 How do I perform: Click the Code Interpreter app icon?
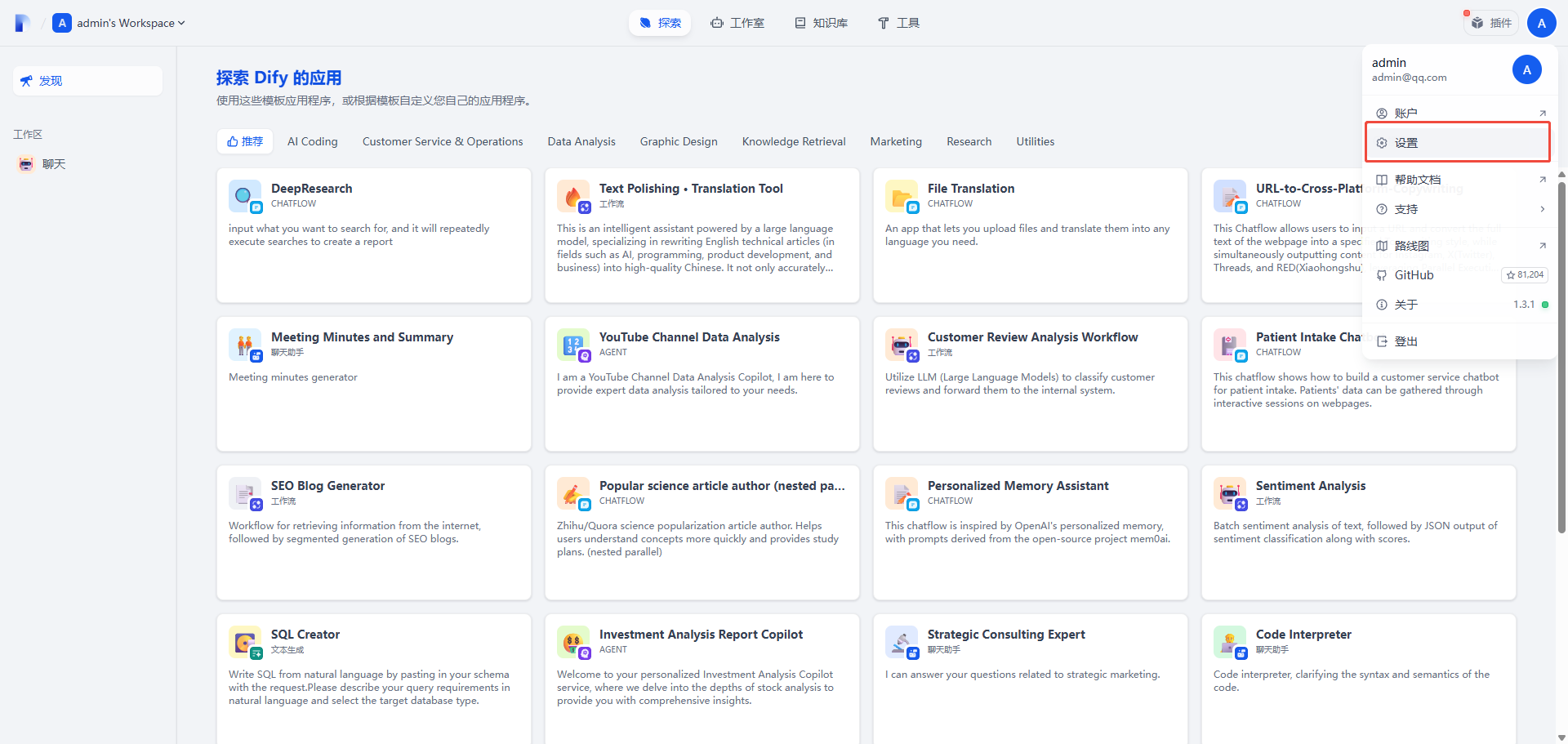point(1230,642)
